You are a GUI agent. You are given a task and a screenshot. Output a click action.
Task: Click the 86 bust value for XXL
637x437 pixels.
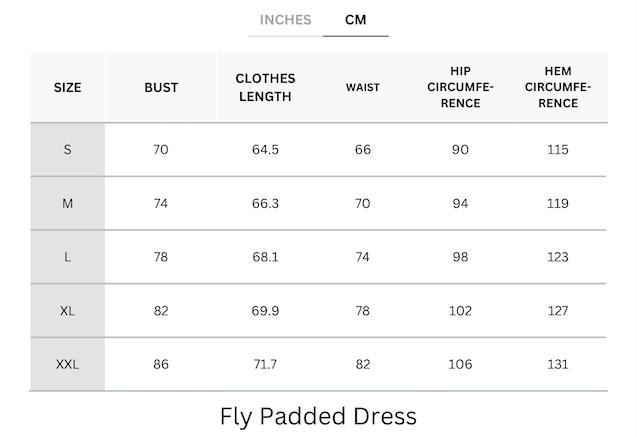161,364
